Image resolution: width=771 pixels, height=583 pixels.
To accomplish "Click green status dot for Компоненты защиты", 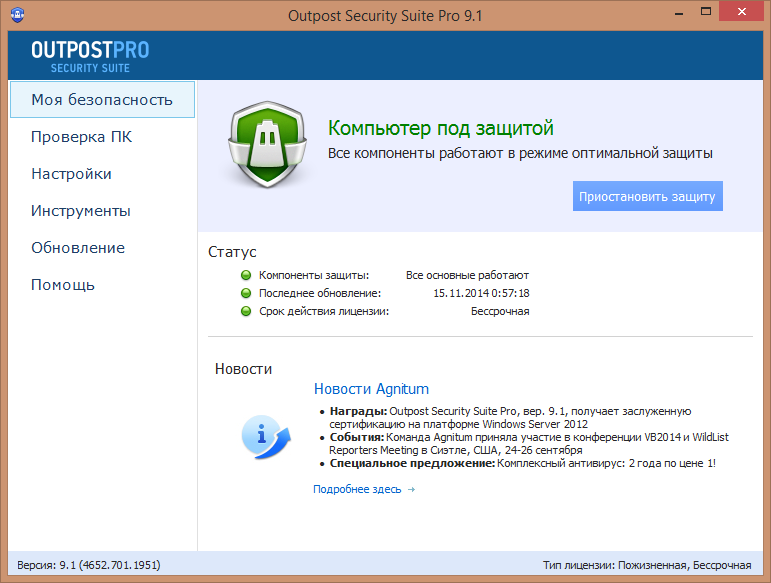I will [x=246, y=275].
